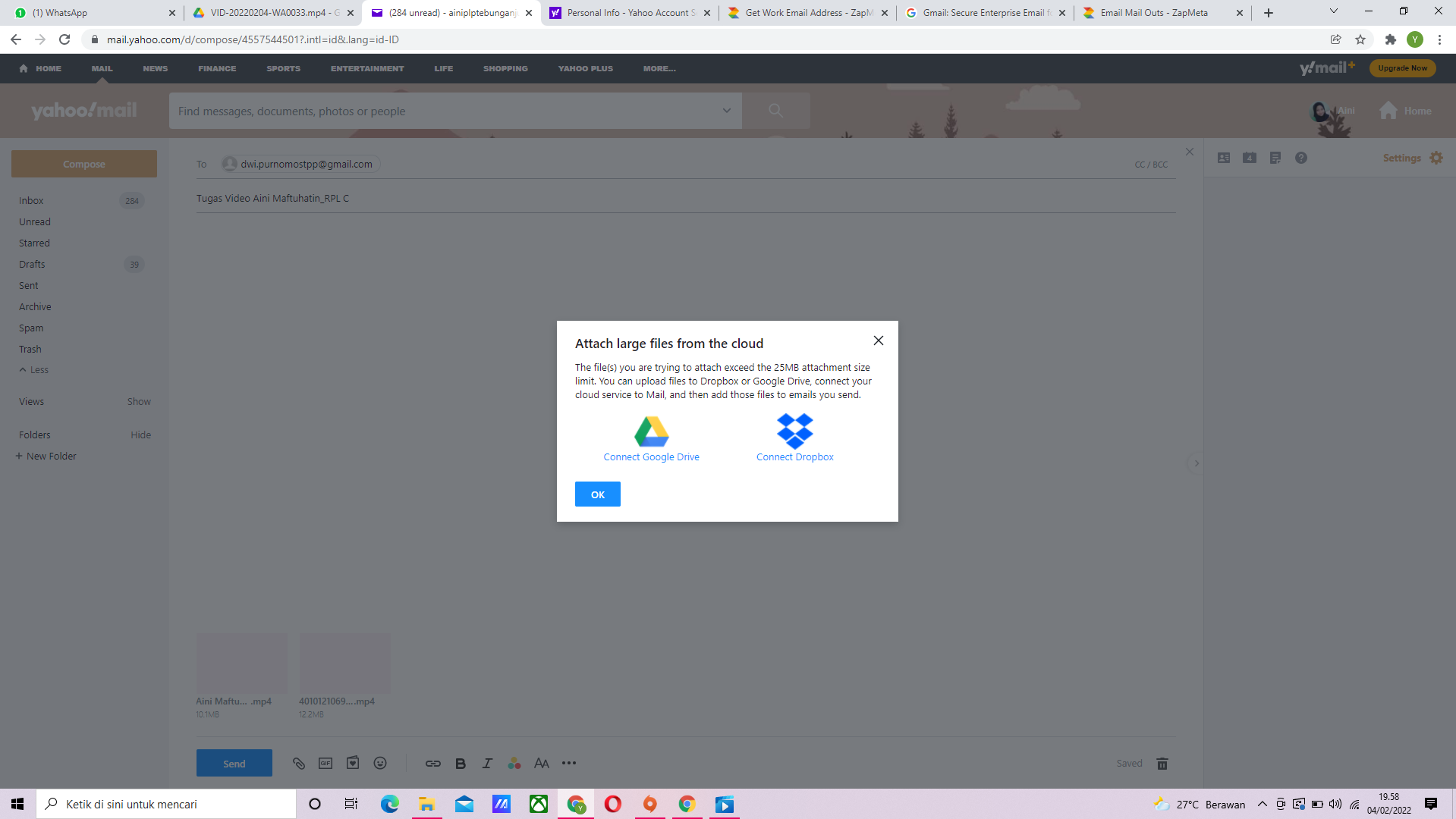Open the help question mark icon

[x=1301, y=158]
